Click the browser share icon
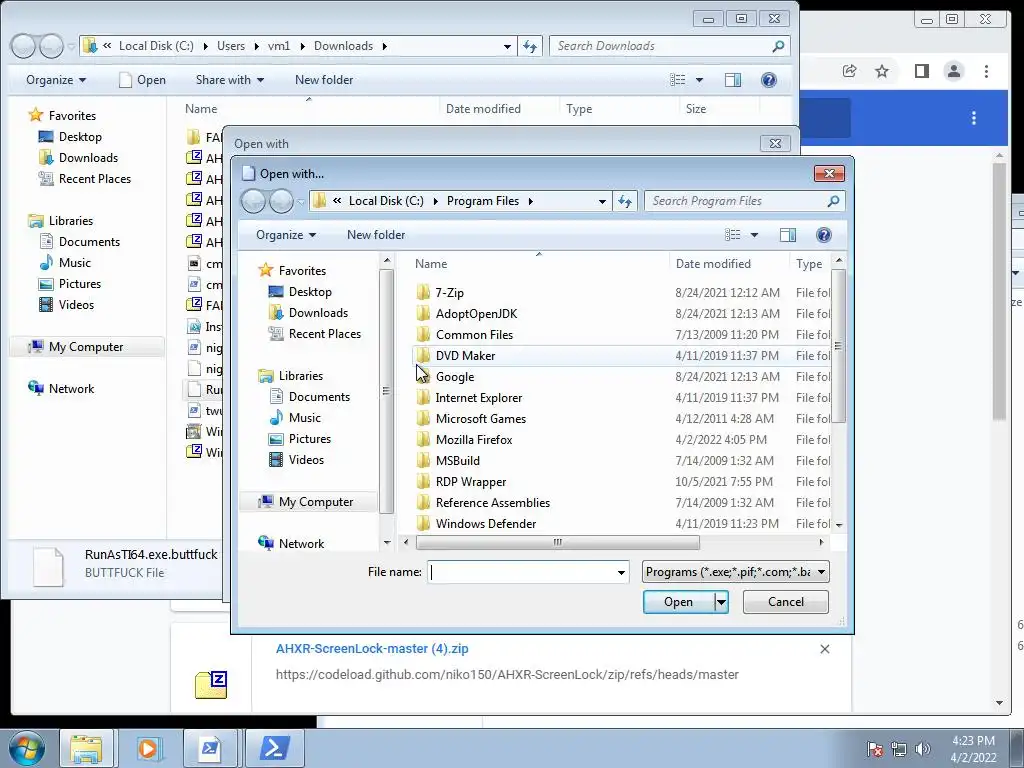 pyautogui.click(x=849, y=71)
